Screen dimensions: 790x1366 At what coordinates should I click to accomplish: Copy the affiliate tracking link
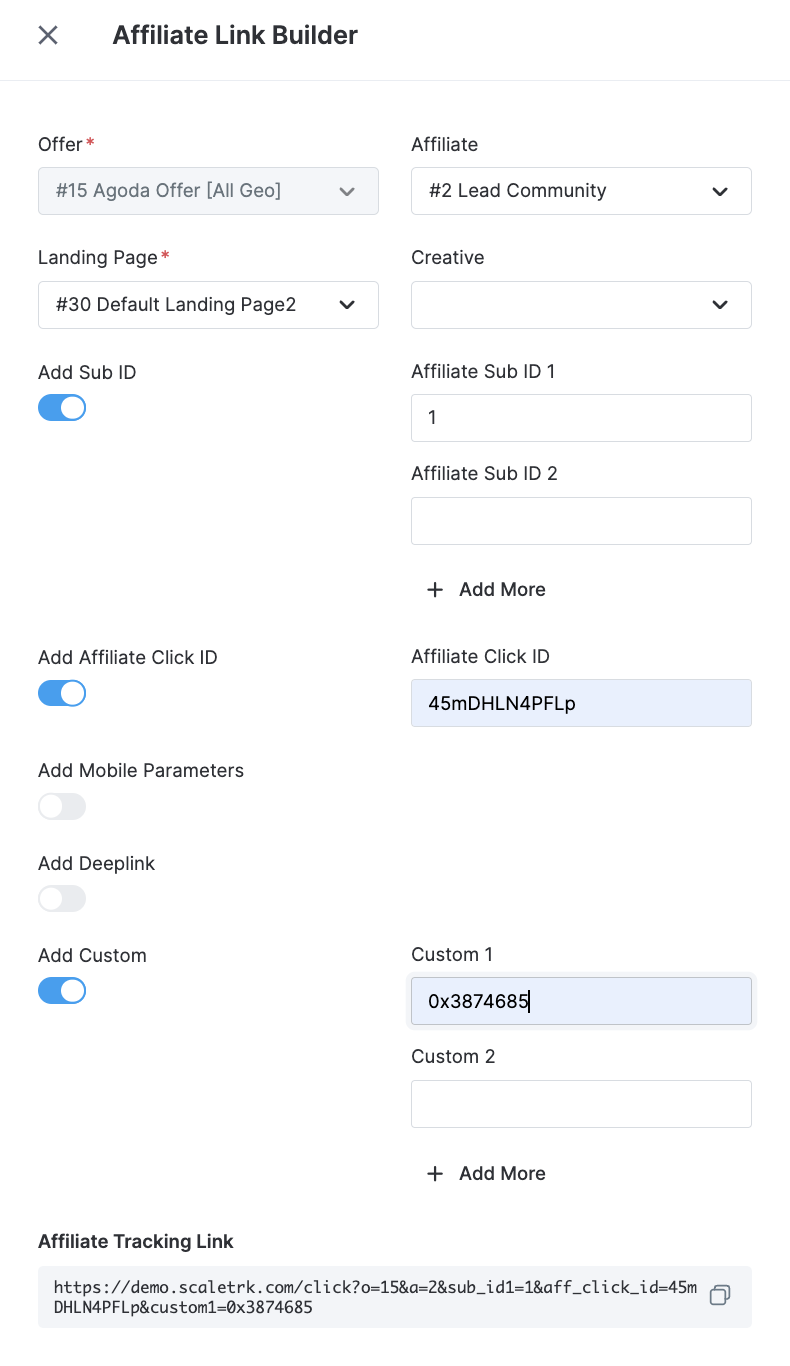[x=719, y=1295]
